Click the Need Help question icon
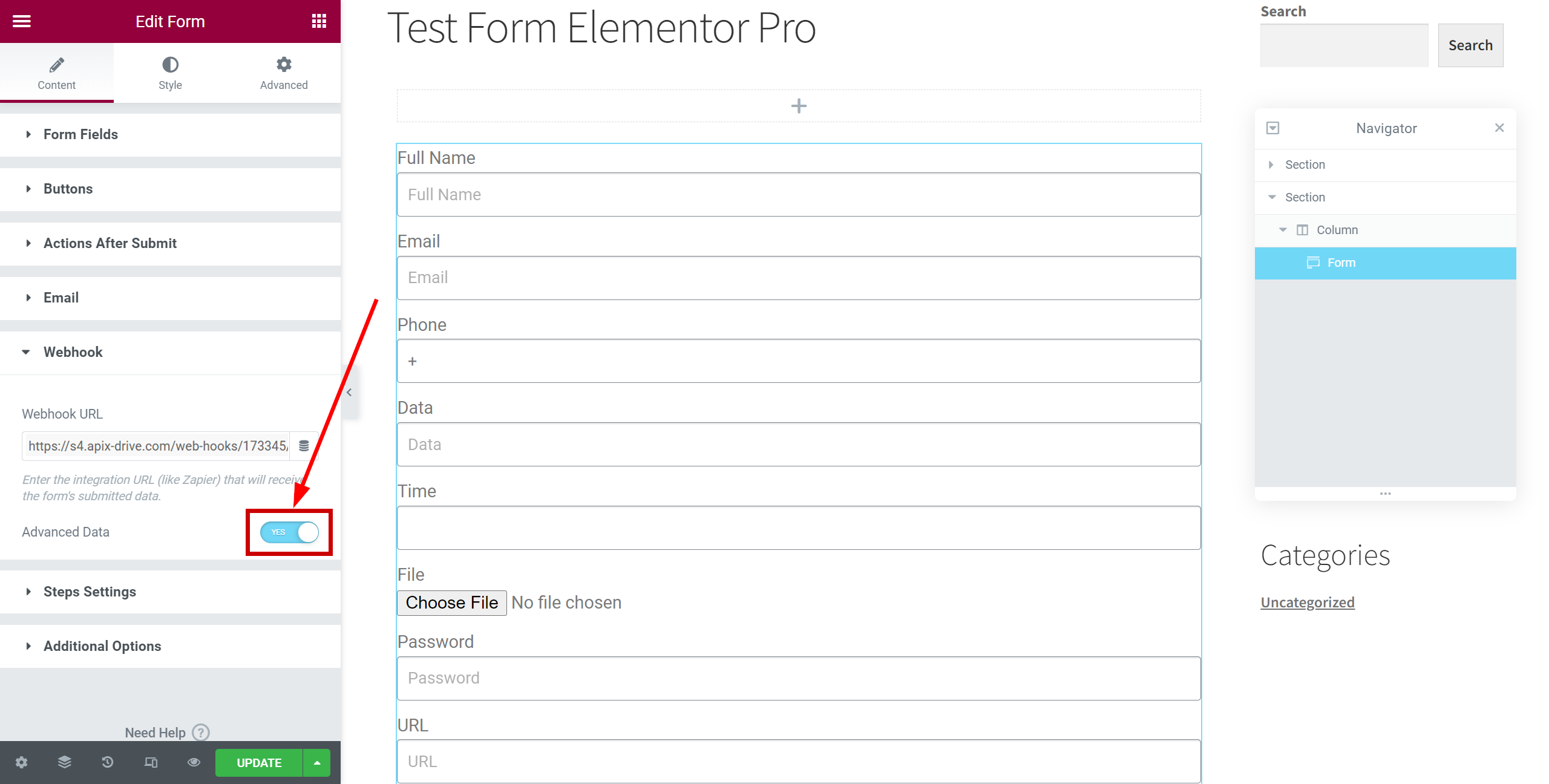The width and height of the screenshot is (1549, 784). (x=201, y=733)
